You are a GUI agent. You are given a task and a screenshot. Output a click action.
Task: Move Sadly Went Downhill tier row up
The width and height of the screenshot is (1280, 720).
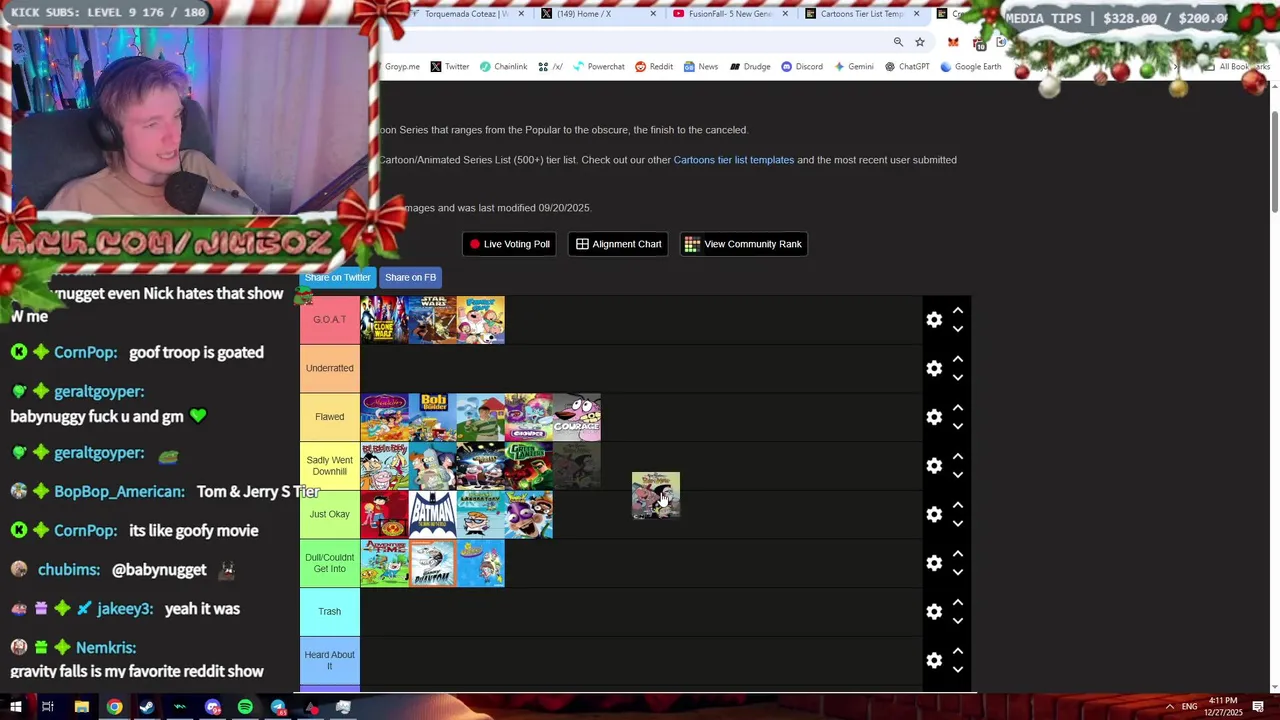pos(957,457)
